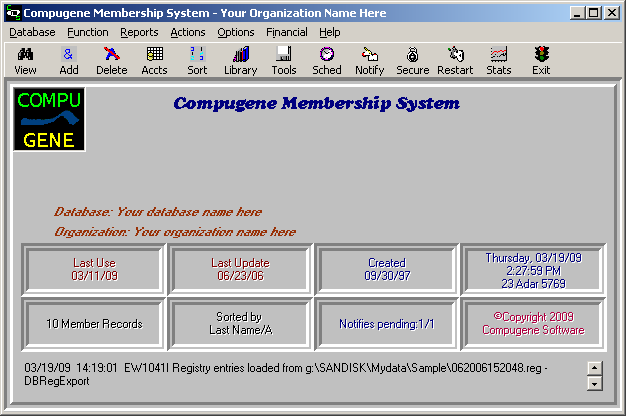This screenshot has width=626, height=416.
Task: Click the Compugene logo image
Action: [x=50, y=119]
